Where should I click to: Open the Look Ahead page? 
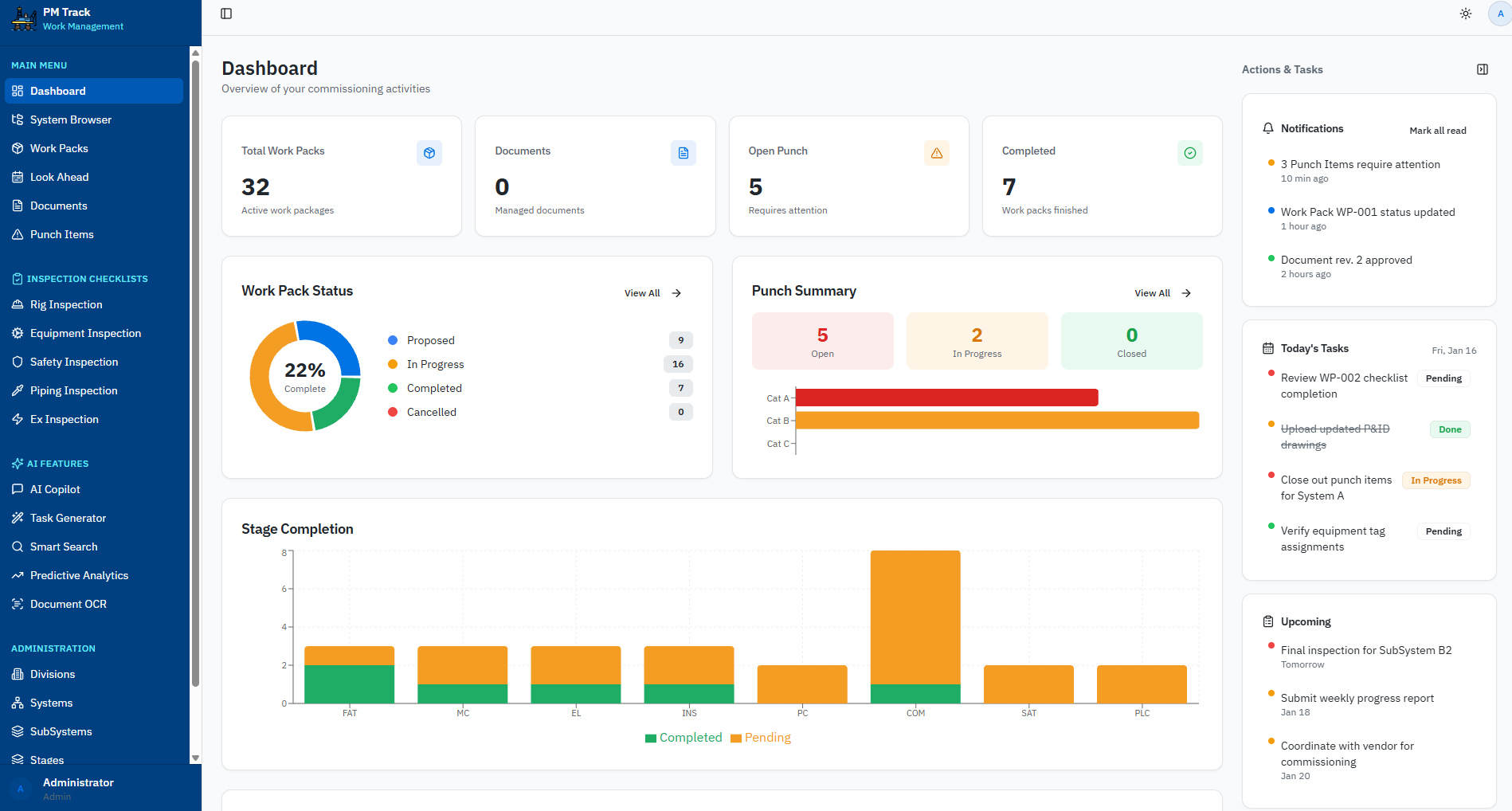(x=94, y=177)
